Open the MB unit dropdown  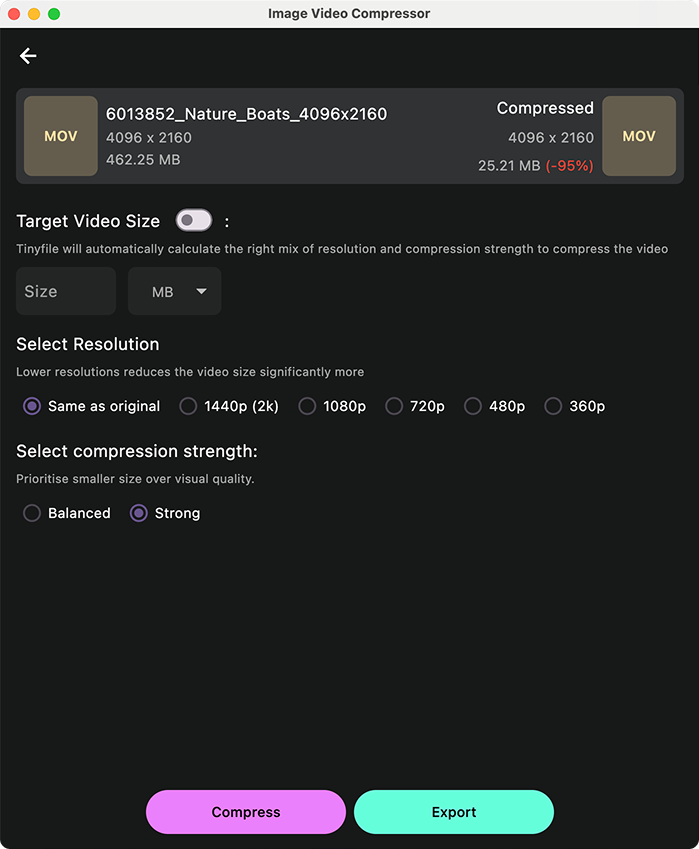click(x=174, y=291)
